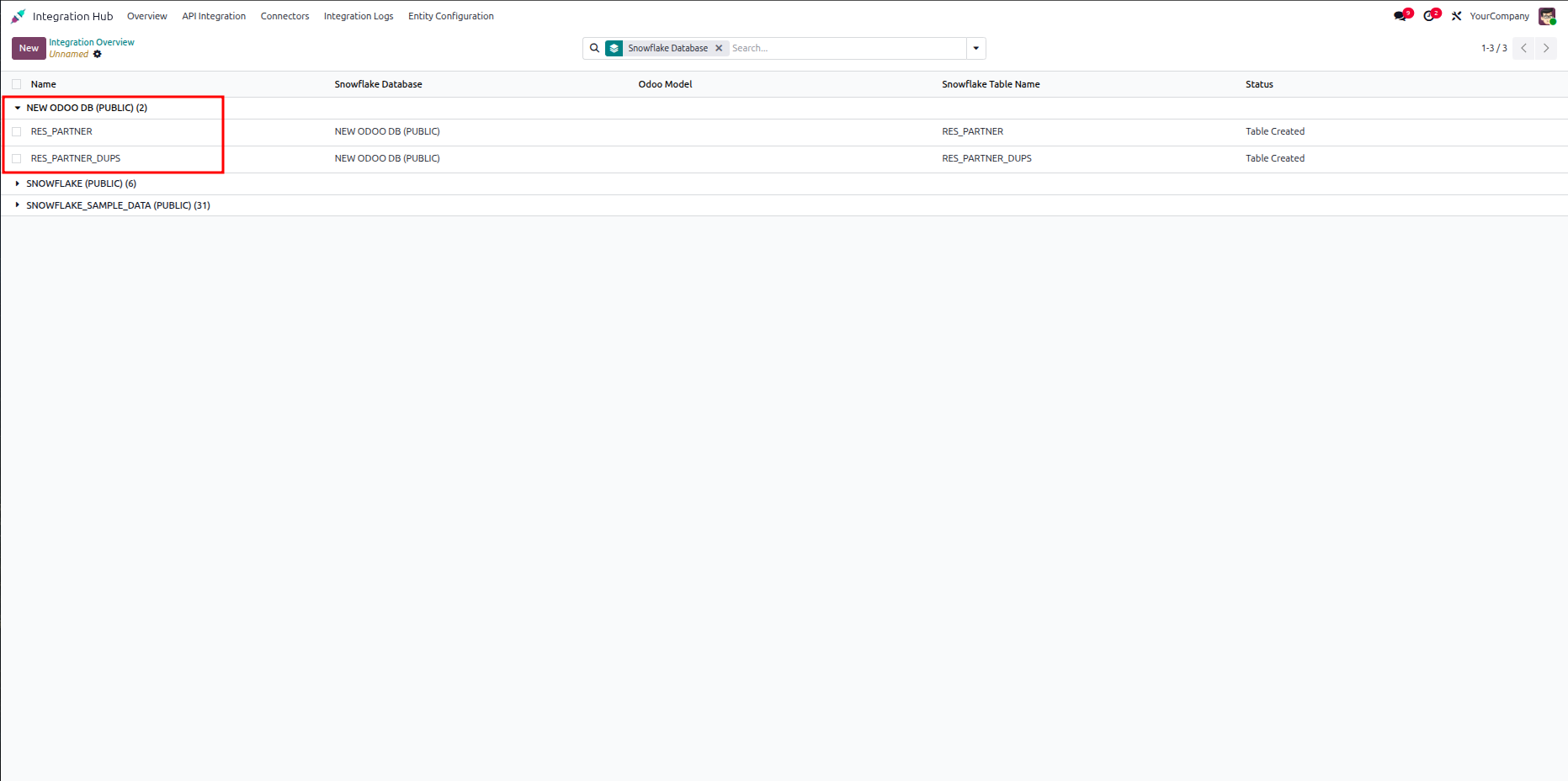Click the search magnifier icon
The height and width of the screenshot is (781, 1568).
coord(594,48)
